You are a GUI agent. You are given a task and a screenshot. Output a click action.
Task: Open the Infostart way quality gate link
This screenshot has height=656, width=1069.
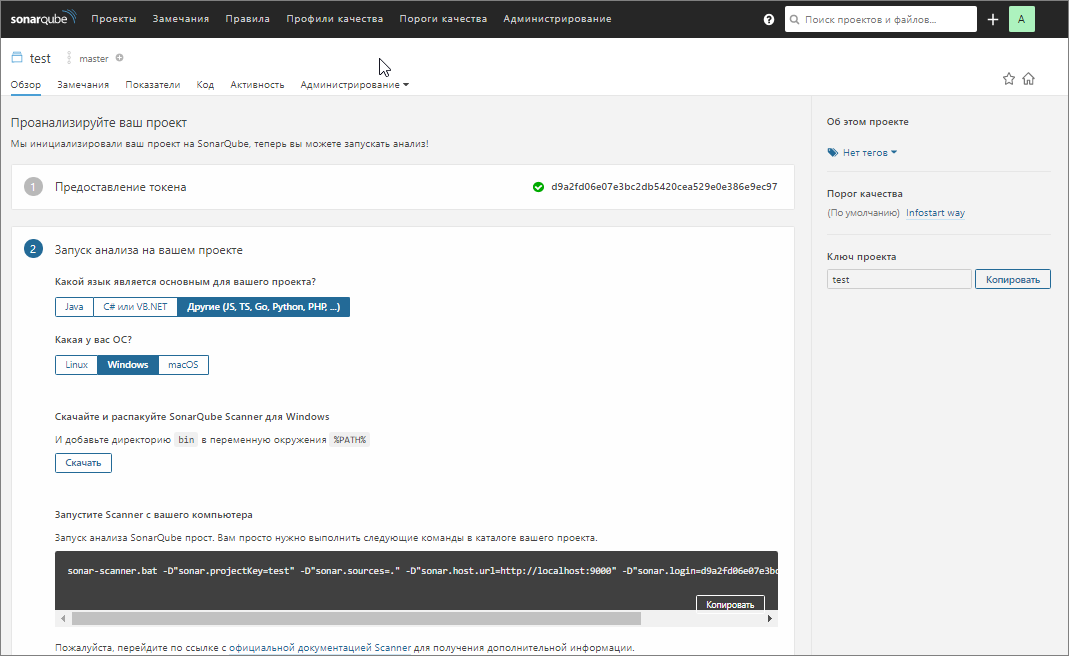(x=935, y=213)
